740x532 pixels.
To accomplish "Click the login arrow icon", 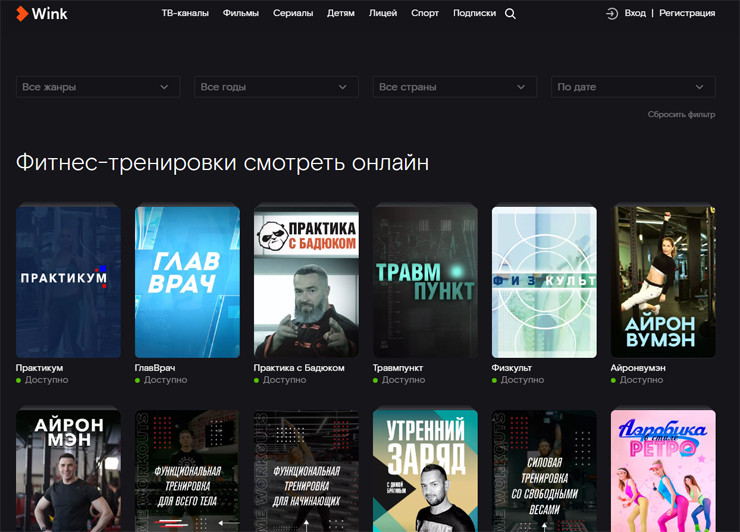I will [x=612, y=14].
